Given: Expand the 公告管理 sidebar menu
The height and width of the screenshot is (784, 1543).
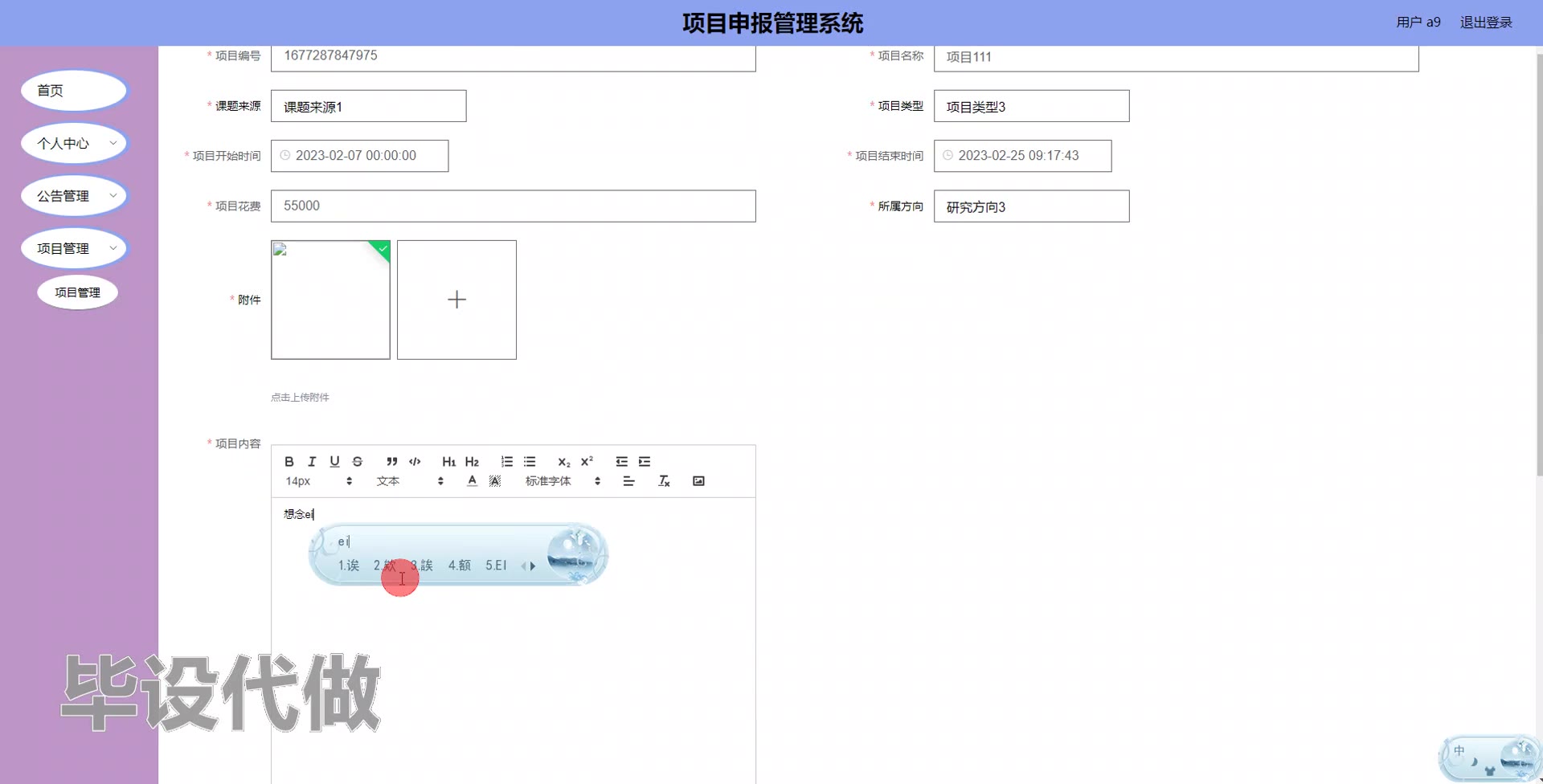Looking at the screenshot, I should tap(74, 196).
